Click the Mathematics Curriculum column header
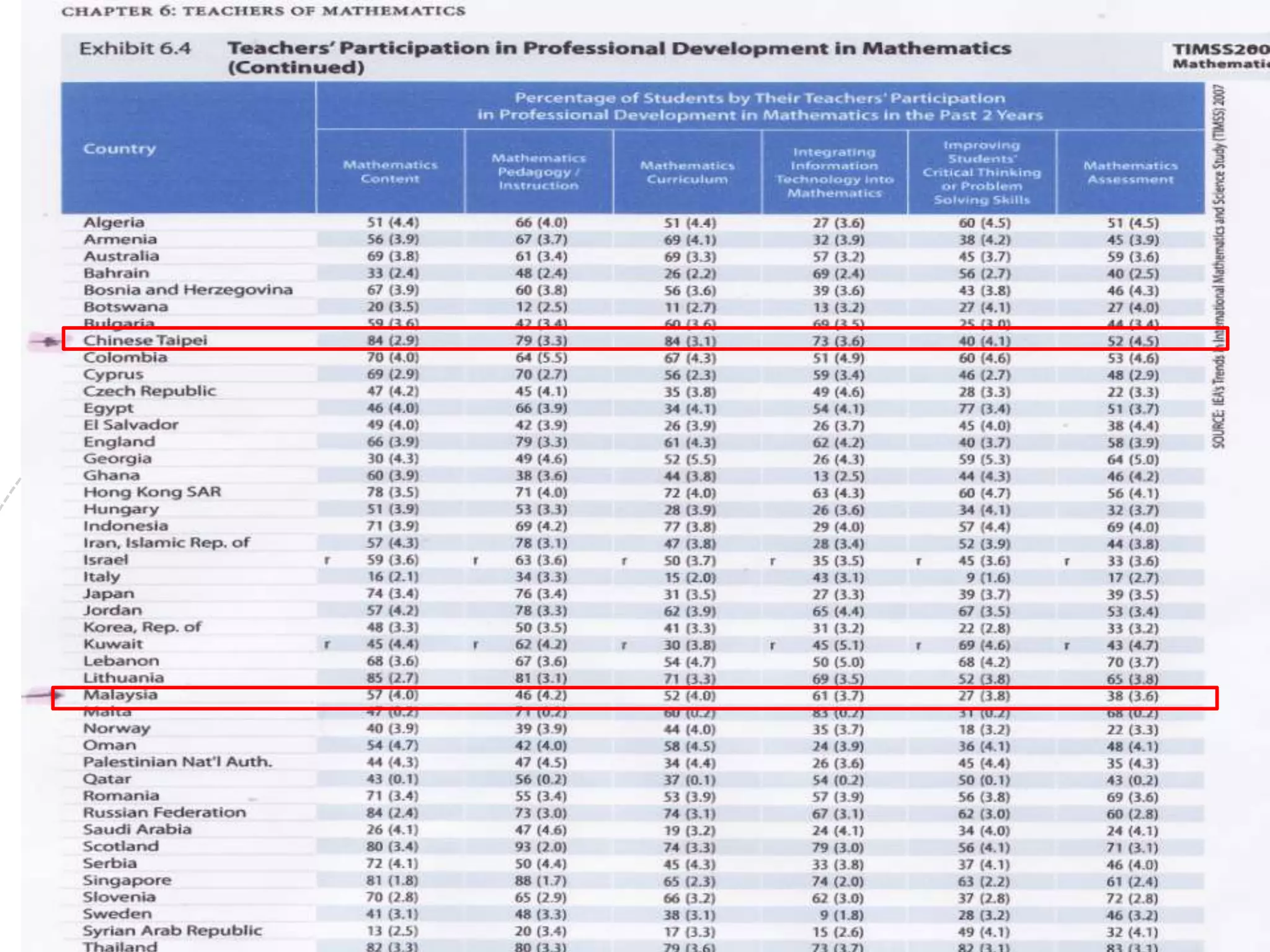Screen dimensions: 1270x952 click(x=687, y=172)
